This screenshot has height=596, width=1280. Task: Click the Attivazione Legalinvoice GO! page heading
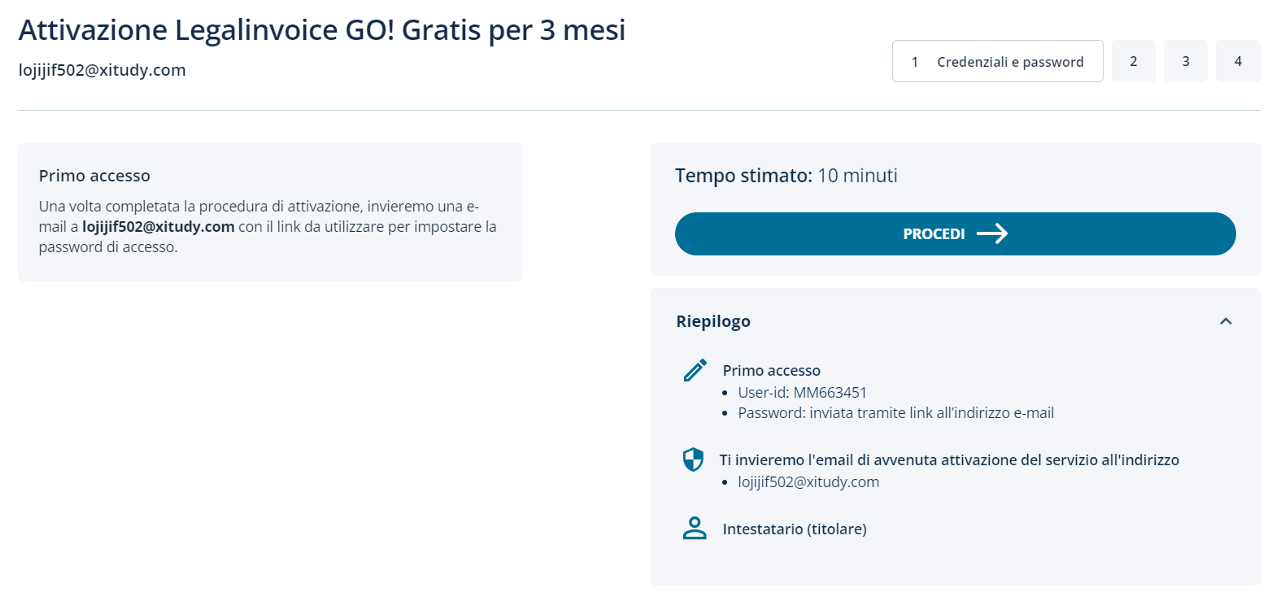point(322,30)
